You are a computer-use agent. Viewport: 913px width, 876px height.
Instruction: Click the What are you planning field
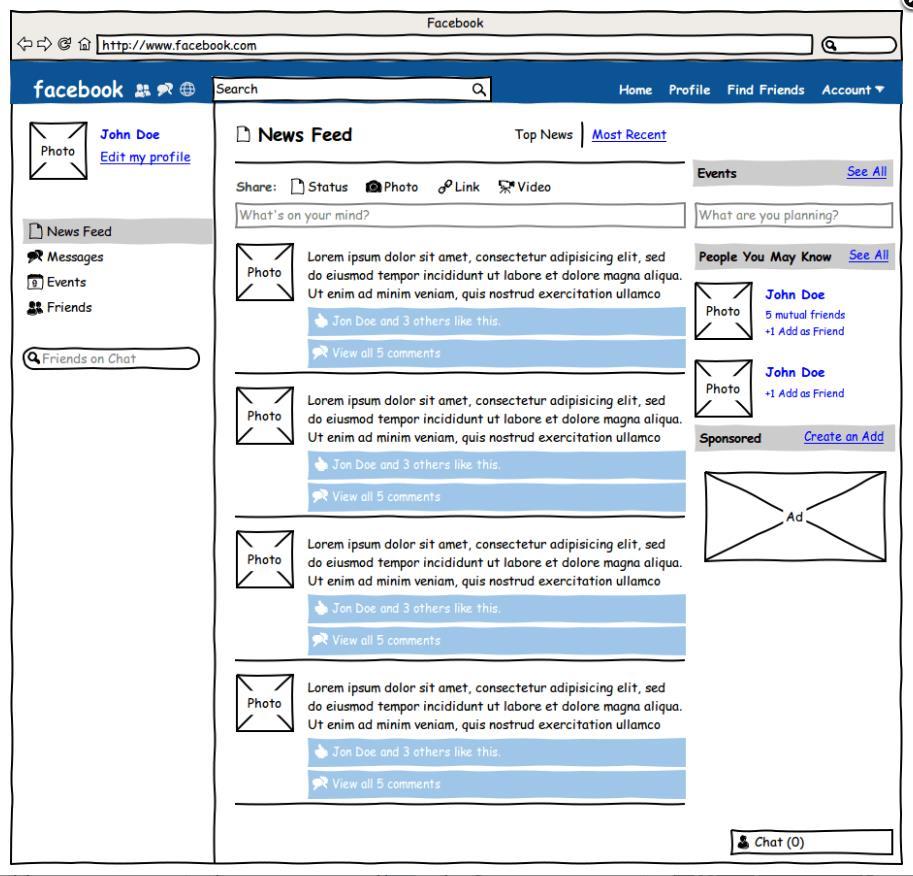793,216
